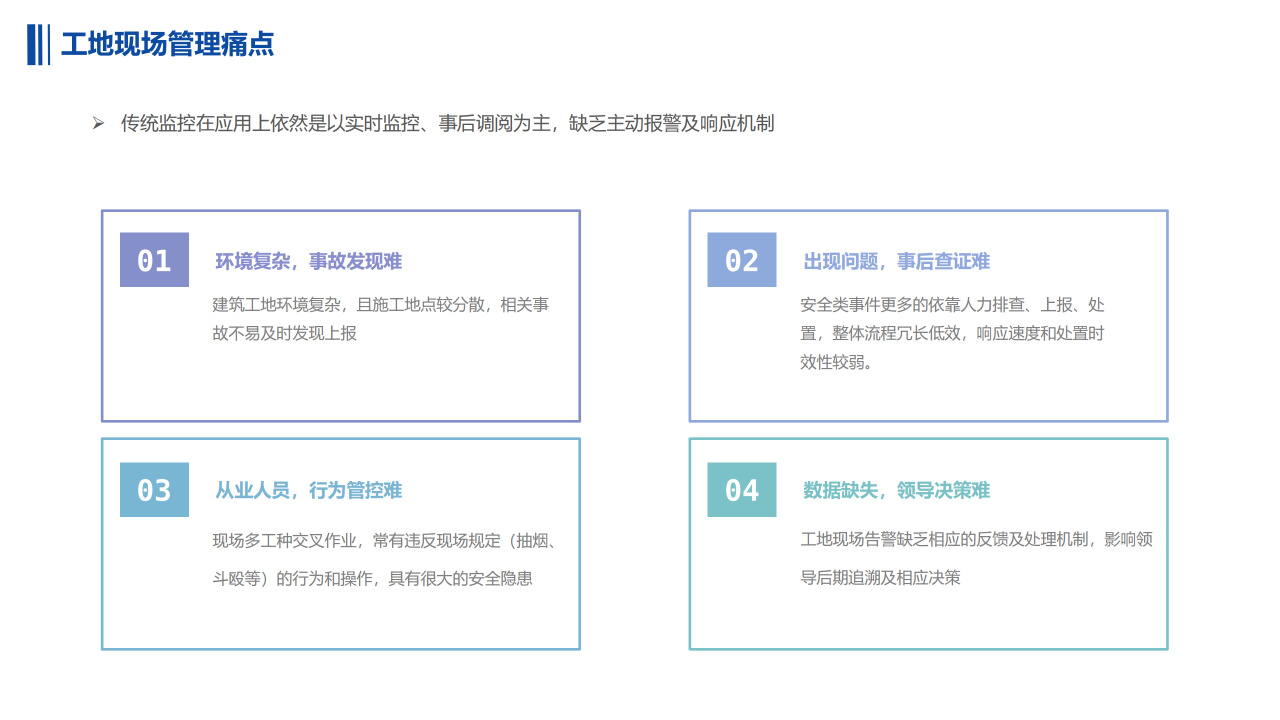This screenshot has height=720, width=1280.
Task: Click the 03 number badge
Action: pyautogui.click(x=154, y=490)
